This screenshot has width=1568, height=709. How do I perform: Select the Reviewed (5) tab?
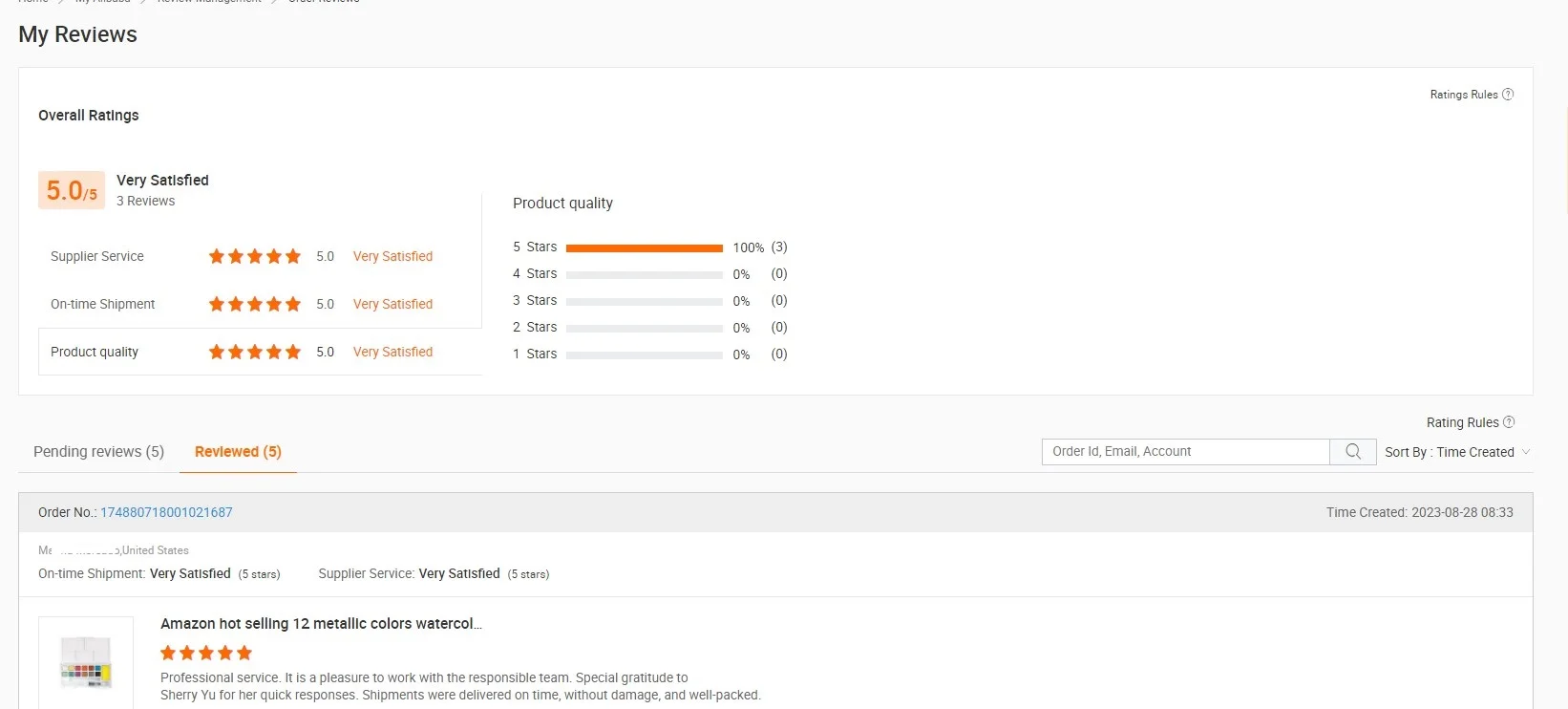(238, 452)
